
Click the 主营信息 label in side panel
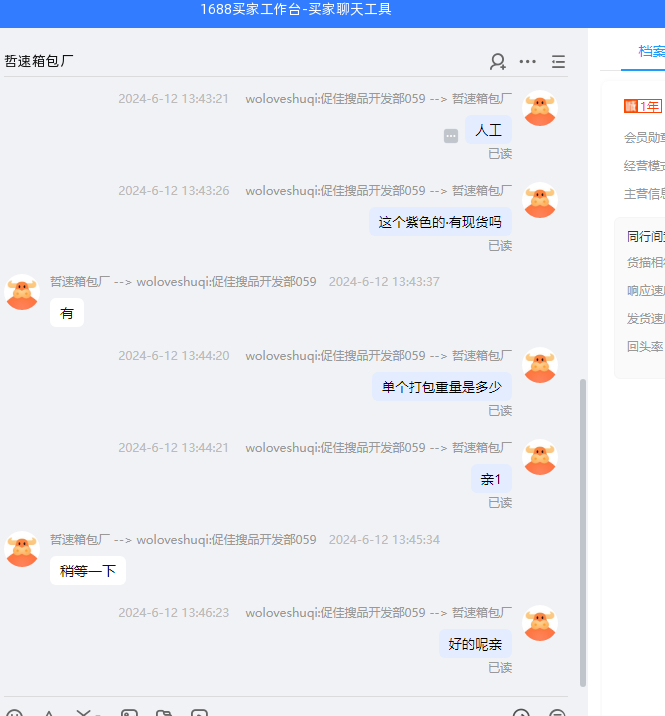click(x=644, y=194)
